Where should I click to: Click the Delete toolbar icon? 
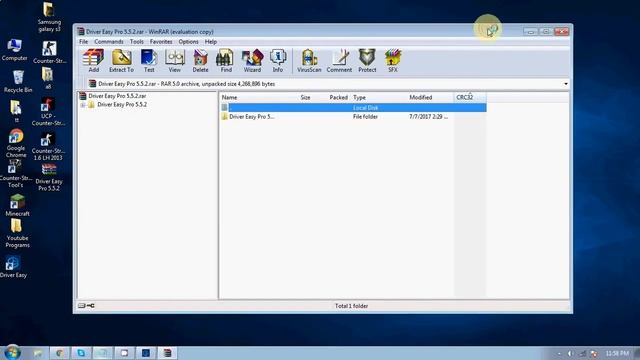(200, 60)
